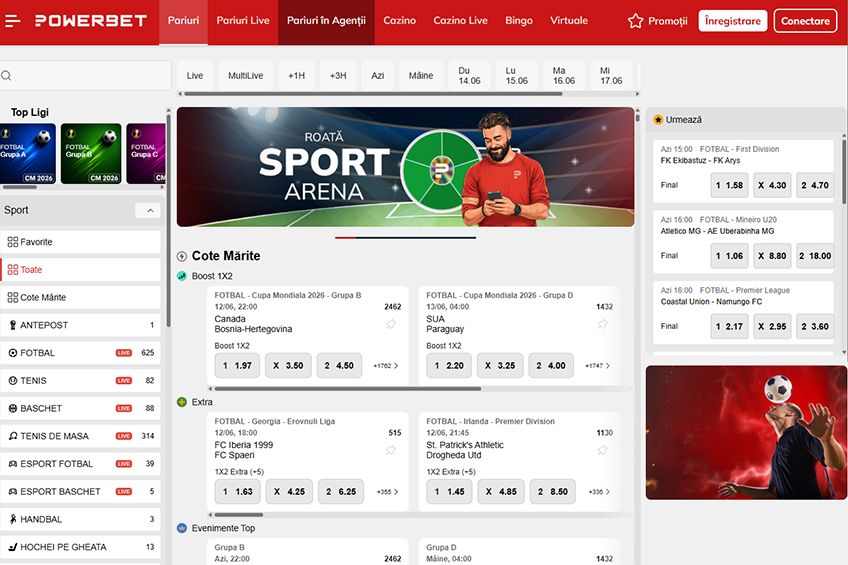Viewport: 848px width, 565px height.
Task: Bet on Coastal Union draw at 2.95
Action: pyautogui.click(x=772, y=327)
